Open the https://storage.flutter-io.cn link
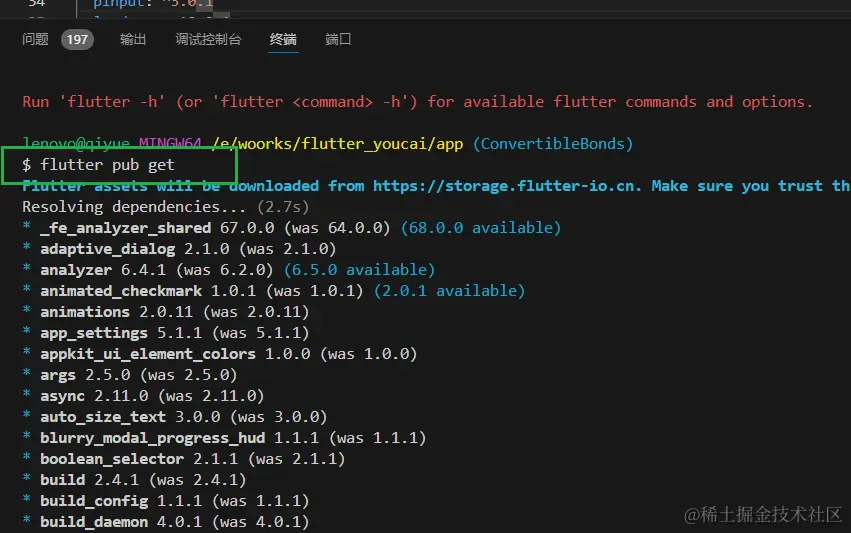This screenshot has height=533, width=851. point(503,186)
